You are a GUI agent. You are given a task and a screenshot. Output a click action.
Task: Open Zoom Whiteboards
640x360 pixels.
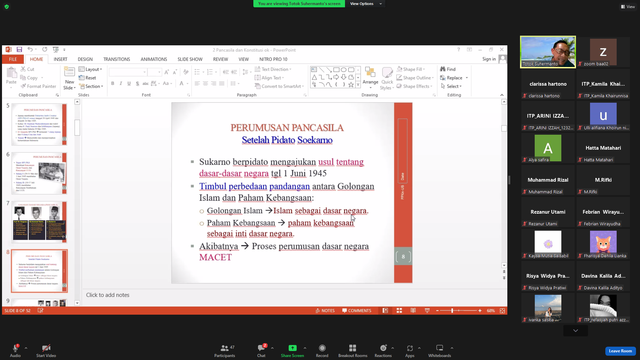coord(439,351)
